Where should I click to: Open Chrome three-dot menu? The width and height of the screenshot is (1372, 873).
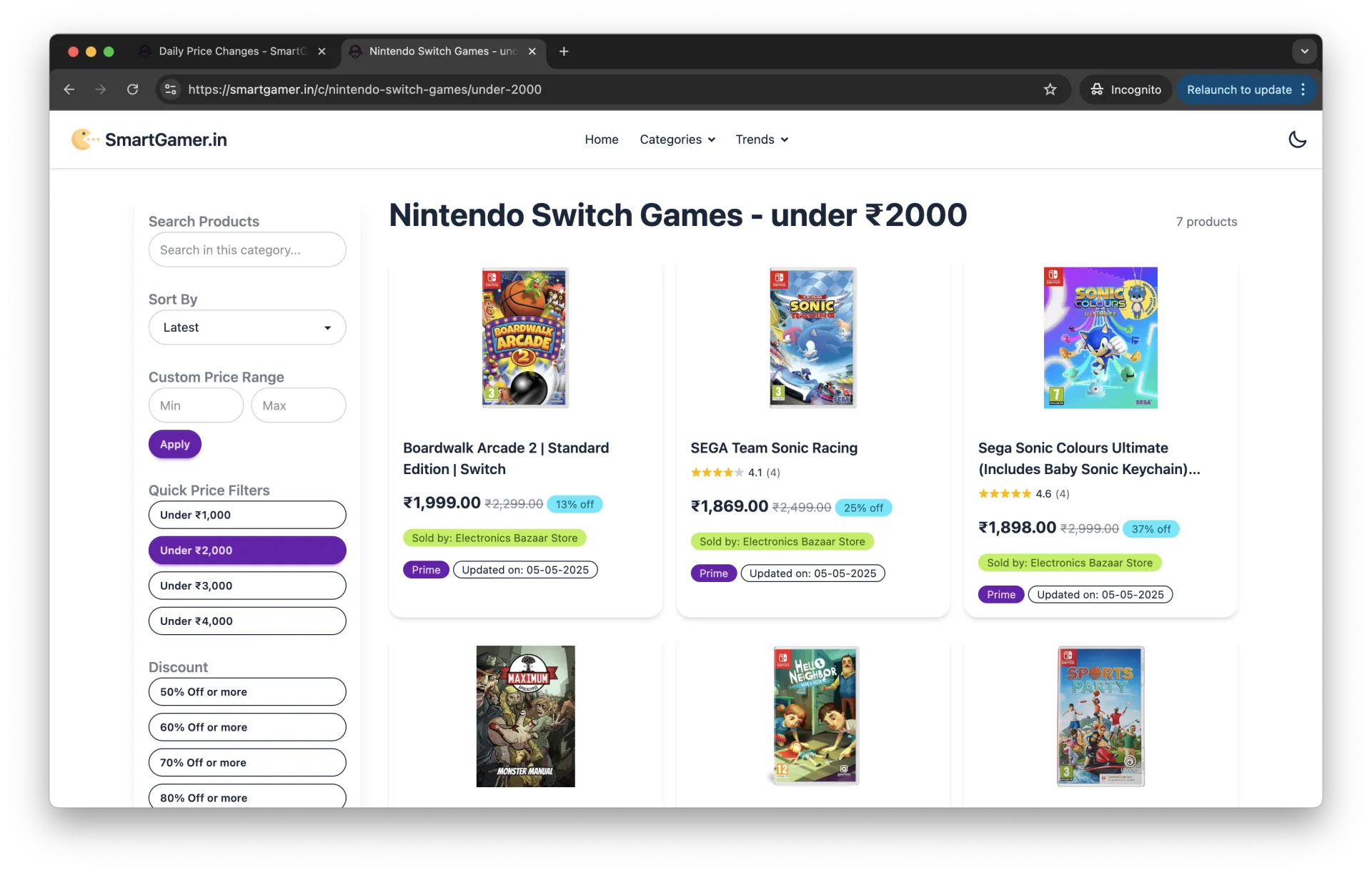[1303, 89]
